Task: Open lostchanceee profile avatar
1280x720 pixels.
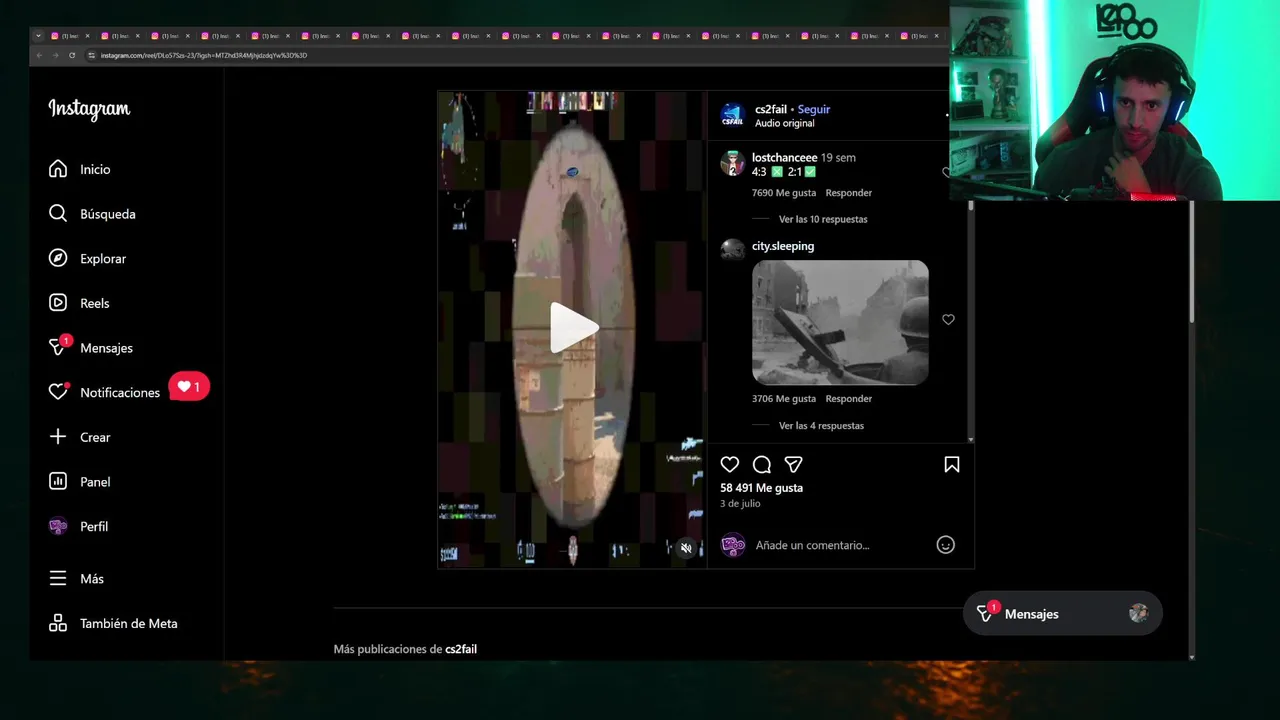Action: (733, 164)
